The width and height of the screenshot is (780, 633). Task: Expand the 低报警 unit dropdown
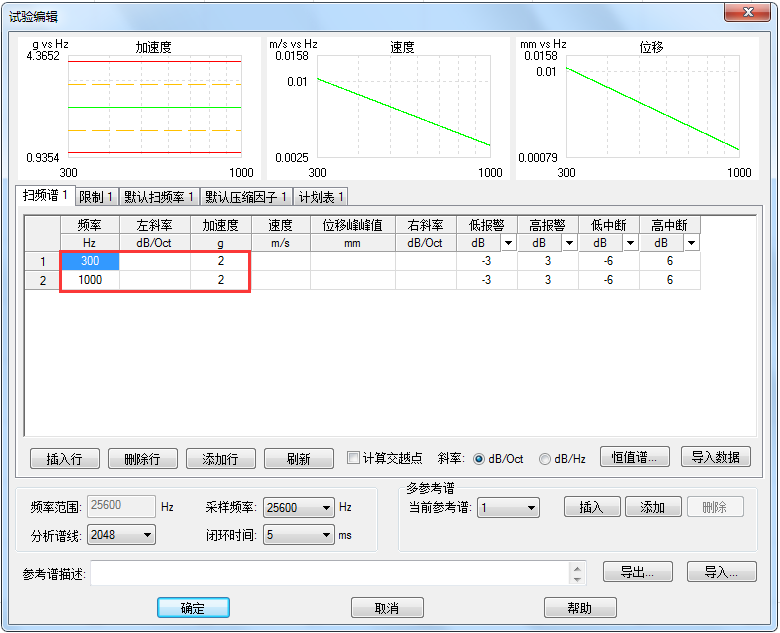coord(508,243)
